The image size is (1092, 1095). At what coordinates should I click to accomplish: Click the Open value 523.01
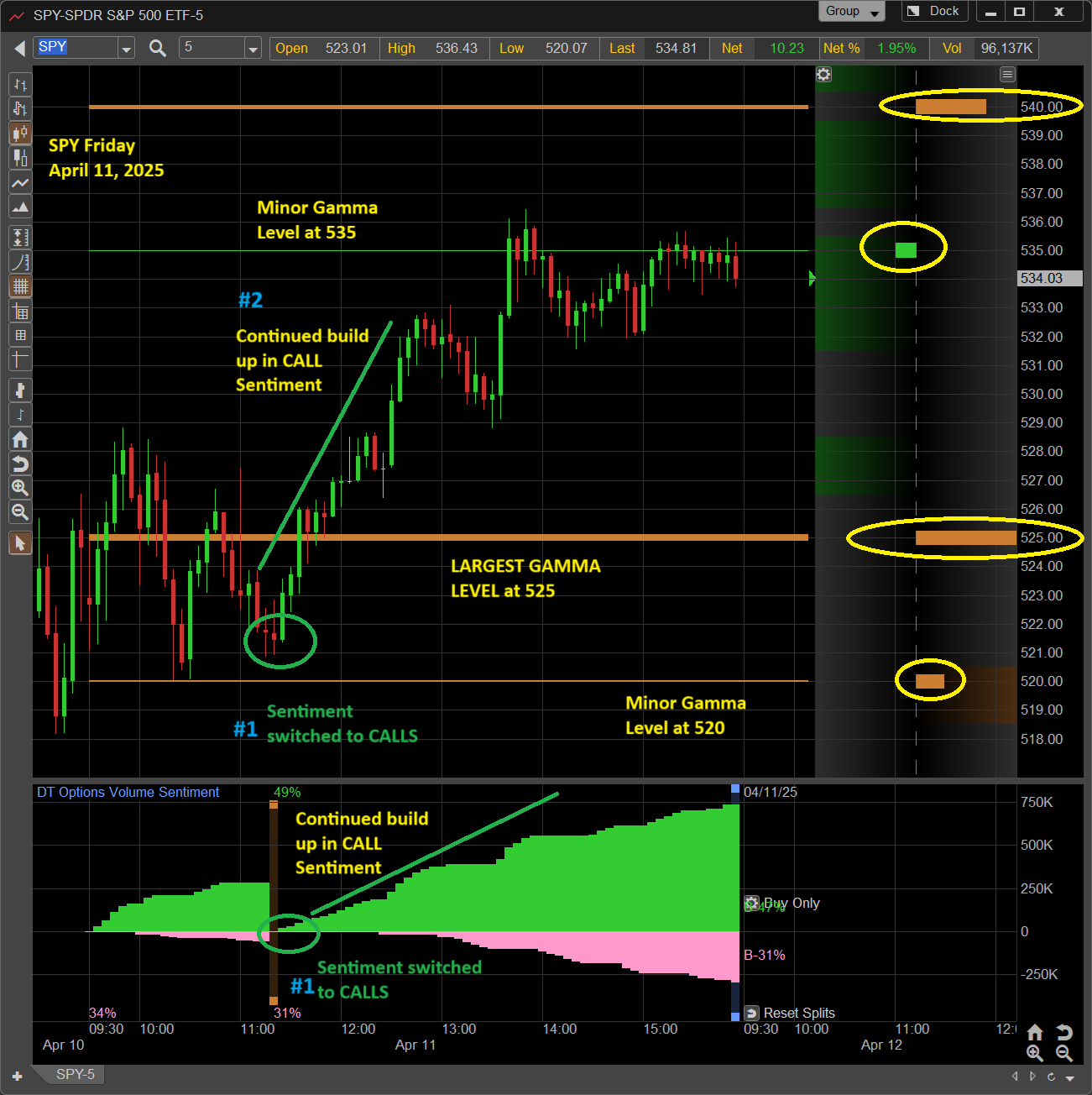pos(346,48)
